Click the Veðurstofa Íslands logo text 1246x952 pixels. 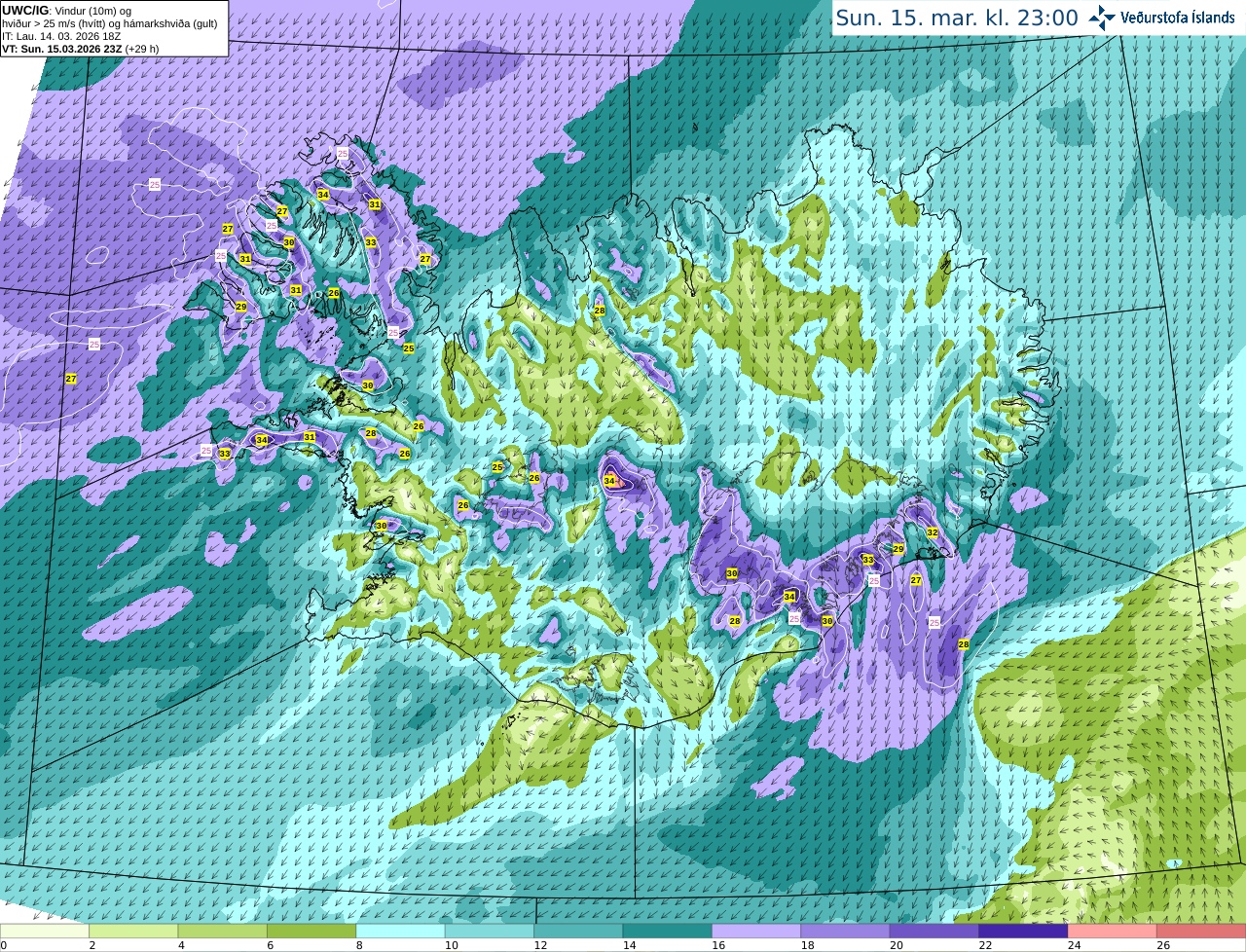point(1180,18)
